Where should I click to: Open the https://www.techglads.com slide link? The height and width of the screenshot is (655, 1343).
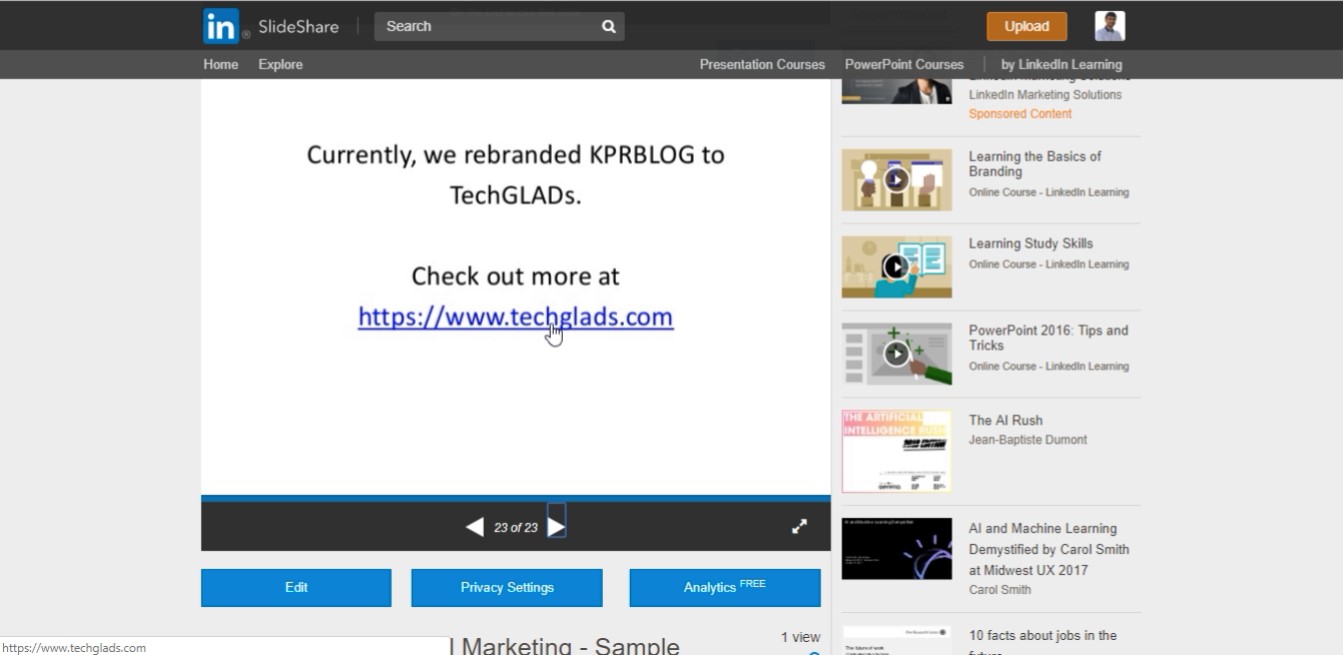516,317
